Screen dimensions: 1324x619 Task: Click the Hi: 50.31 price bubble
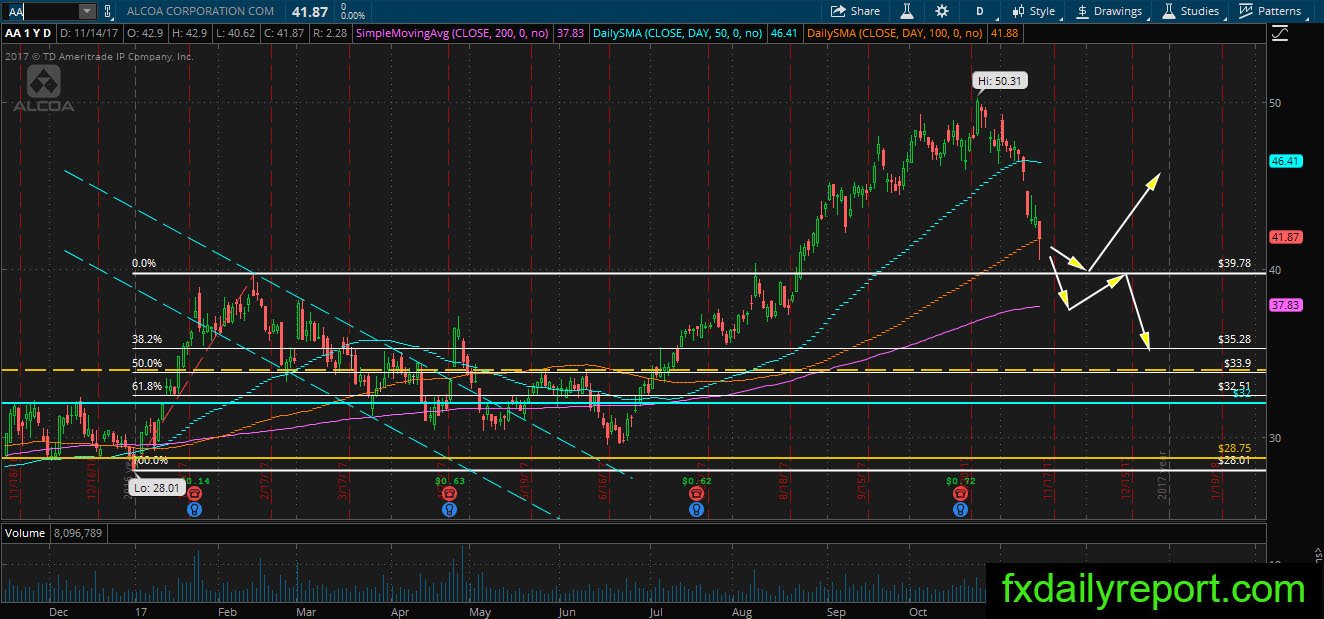(1000, 81)
